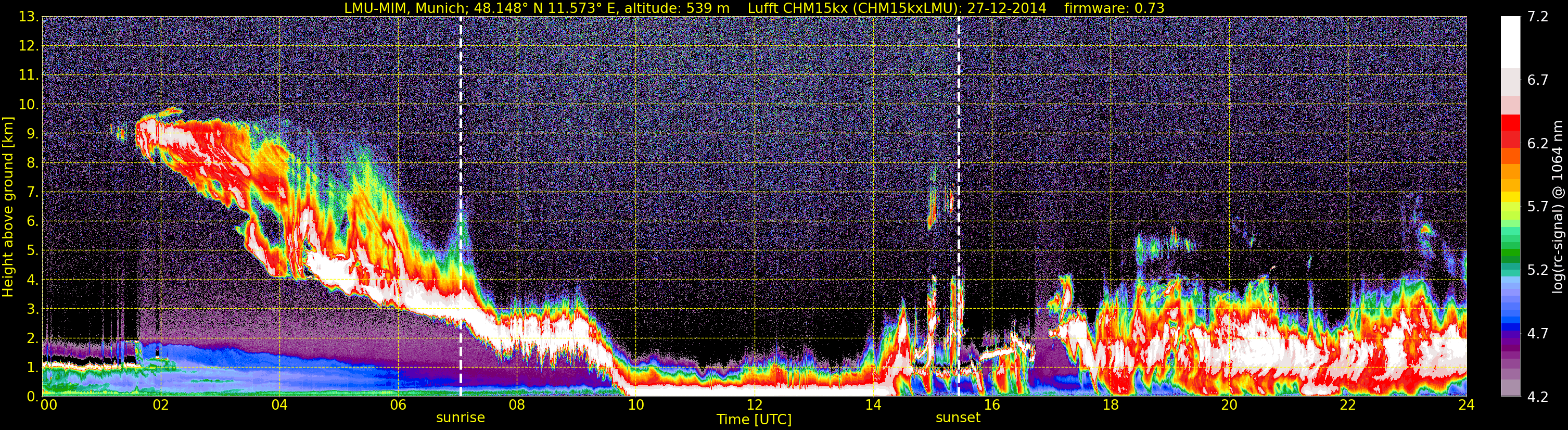Click the height axis tick '11.'
Viewport: 1568px width, 430px height.
29,75
